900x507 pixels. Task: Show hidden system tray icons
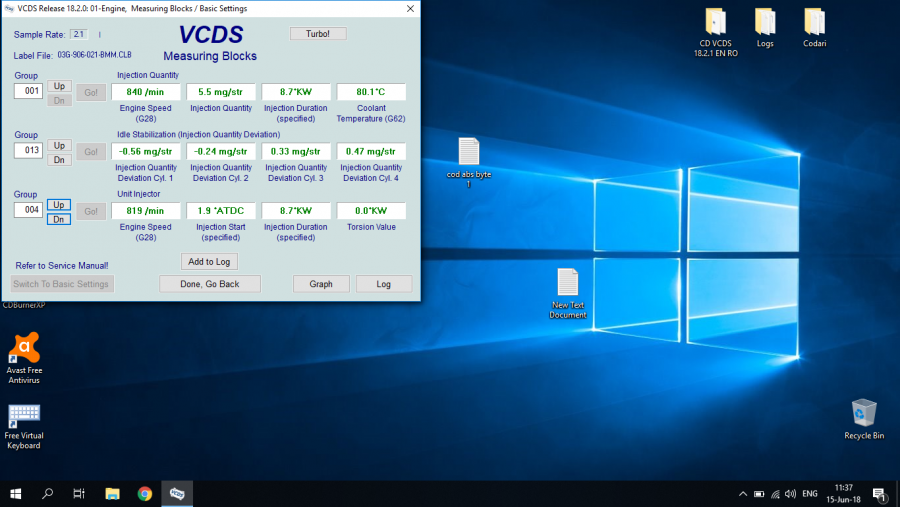tap(742, 494)
